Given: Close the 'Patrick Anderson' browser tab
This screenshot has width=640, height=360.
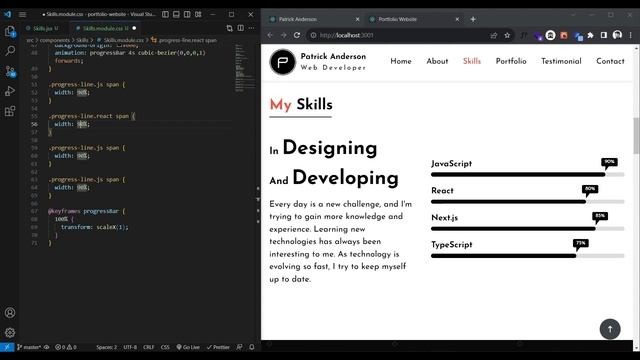Looking at the screenshot, I should (358, 19).
